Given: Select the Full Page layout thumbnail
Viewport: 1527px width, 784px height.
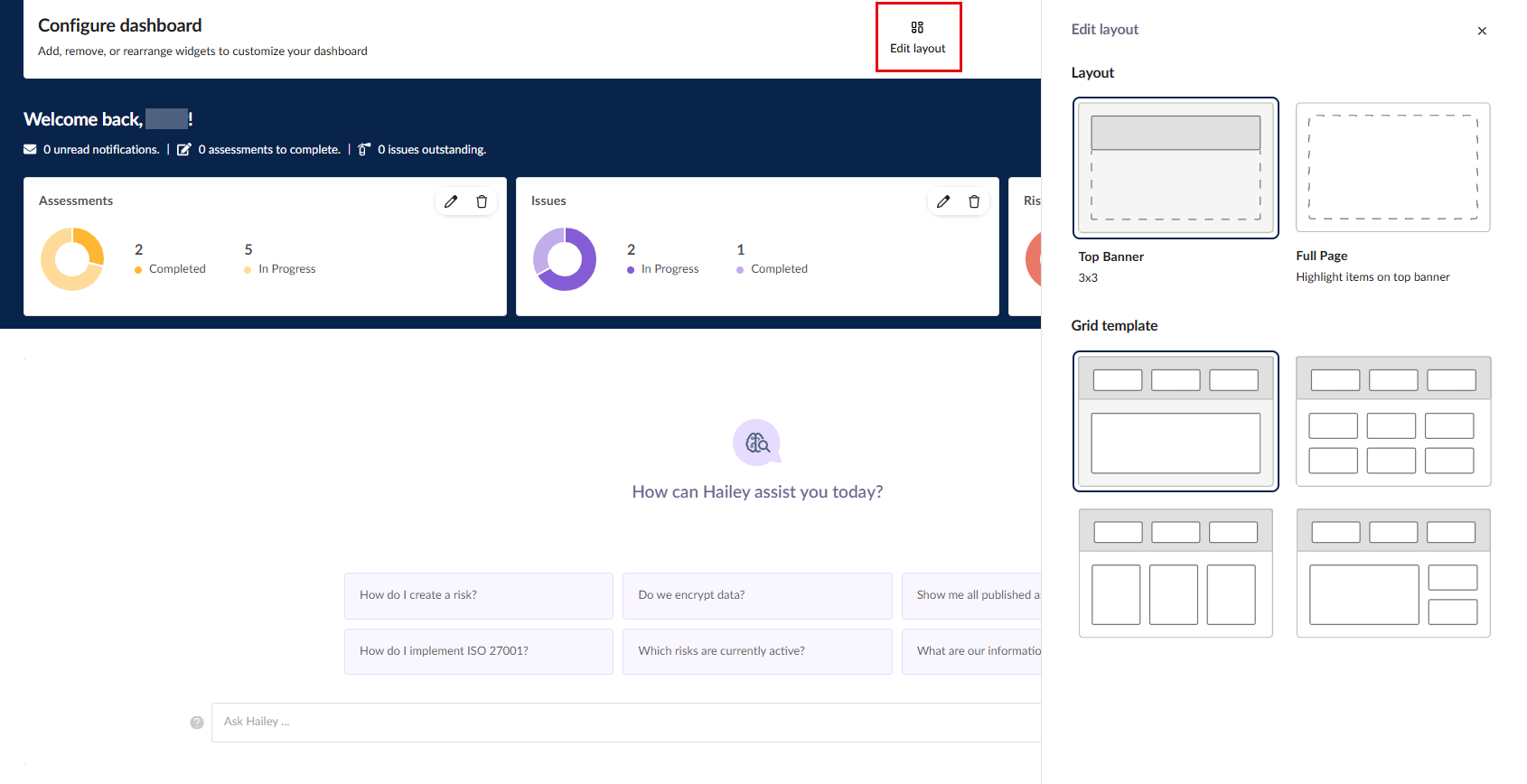Looking at the screenshot, I should (x=1393, y=167).
